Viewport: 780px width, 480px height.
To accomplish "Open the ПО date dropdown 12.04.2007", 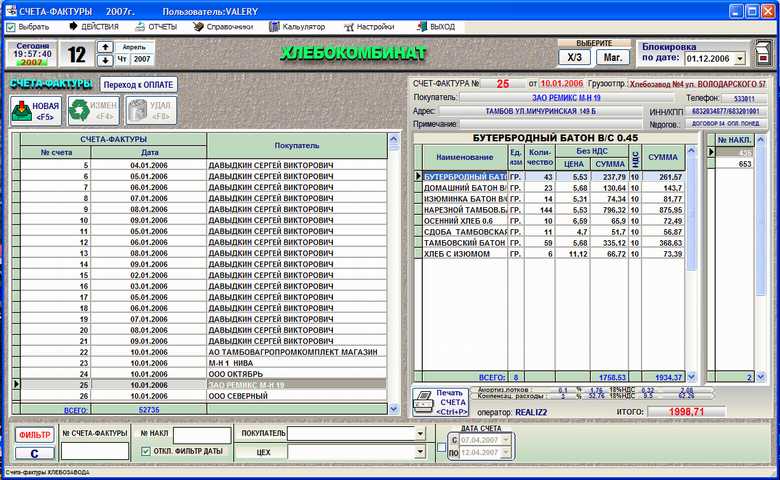I will point(506,452).
